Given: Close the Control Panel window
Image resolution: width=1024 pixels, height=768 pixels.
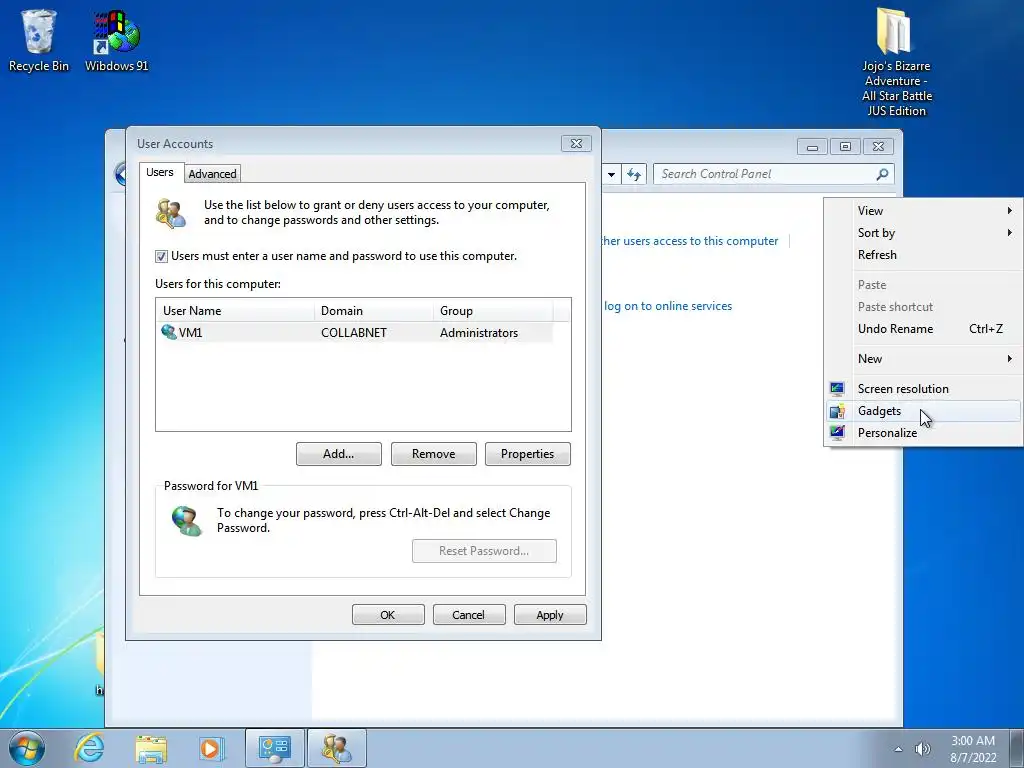Looking at the screenshot, I should (878, 147).
